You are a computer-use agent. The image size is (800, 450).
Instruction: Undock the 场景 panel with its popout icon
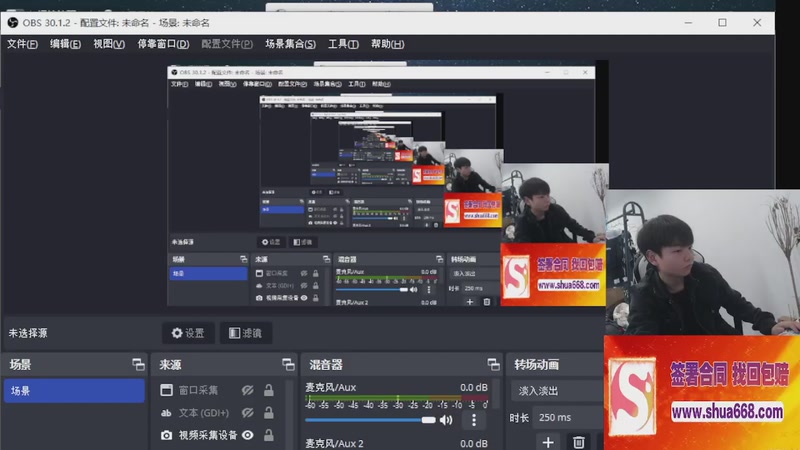(138, 364)
